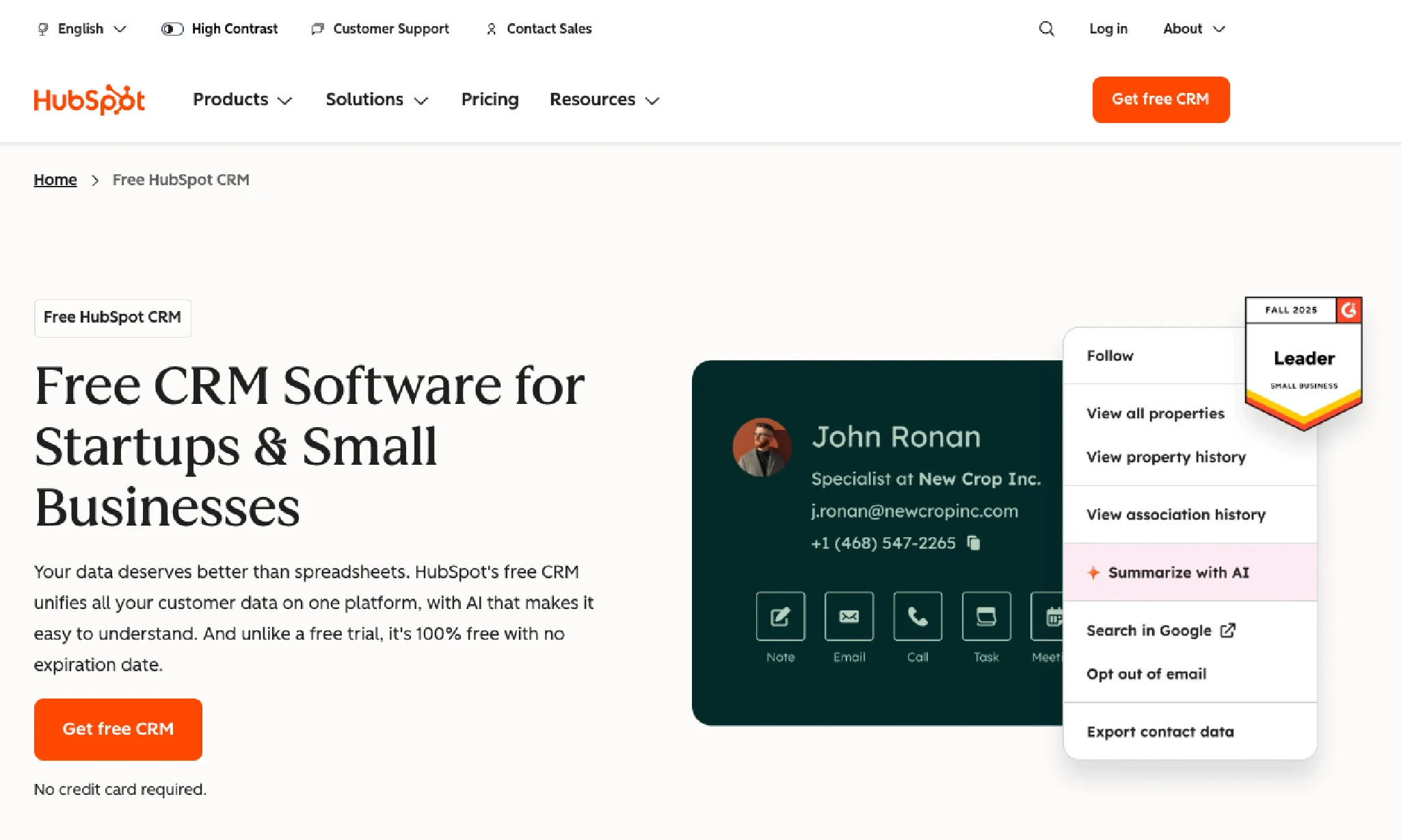Click the HubSpot logo

click(90, 100)
